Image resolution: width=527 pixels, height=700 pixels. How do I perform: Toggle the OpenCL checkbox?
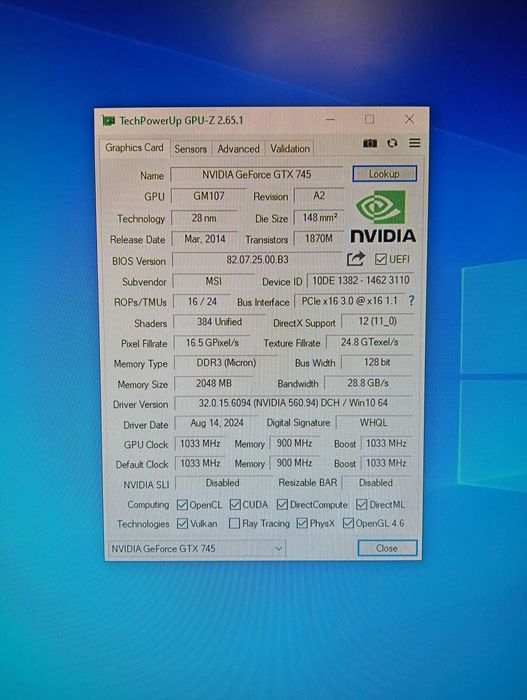tap(182, 505)
